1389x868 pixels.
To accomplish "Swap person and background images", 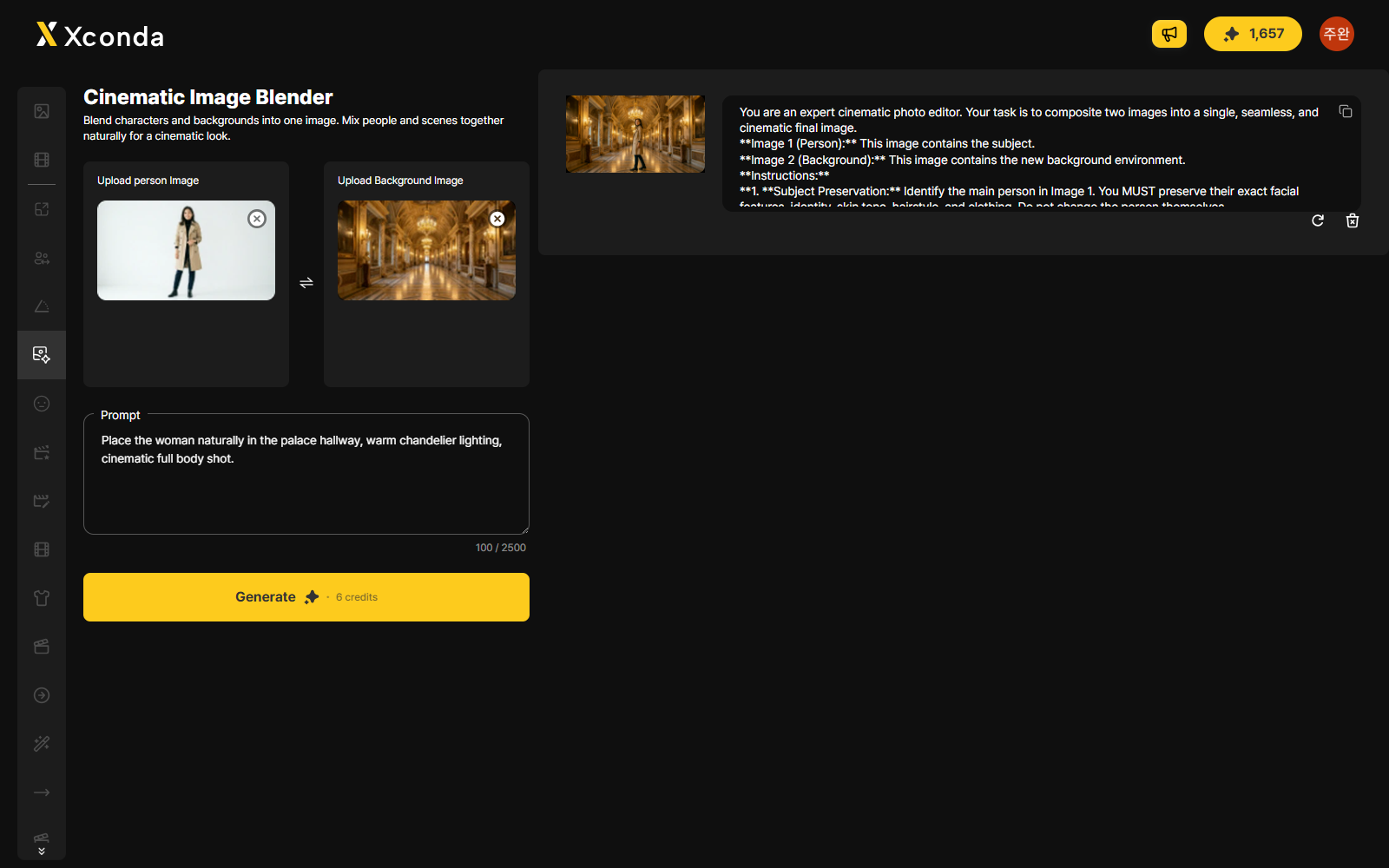I will point(306,283).
